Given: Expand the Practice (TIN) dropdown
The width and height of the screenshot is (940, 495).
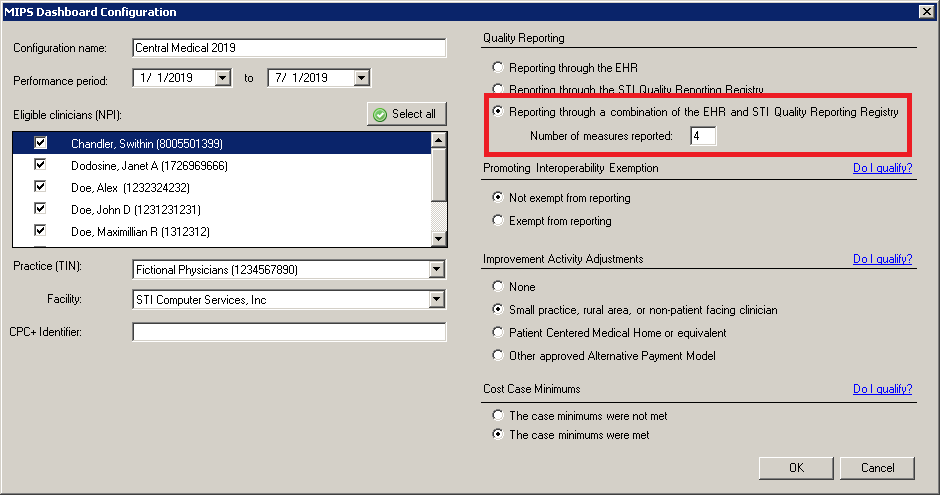Looking at the screenshot, I should pyautogui.click(x=436, y=269).
